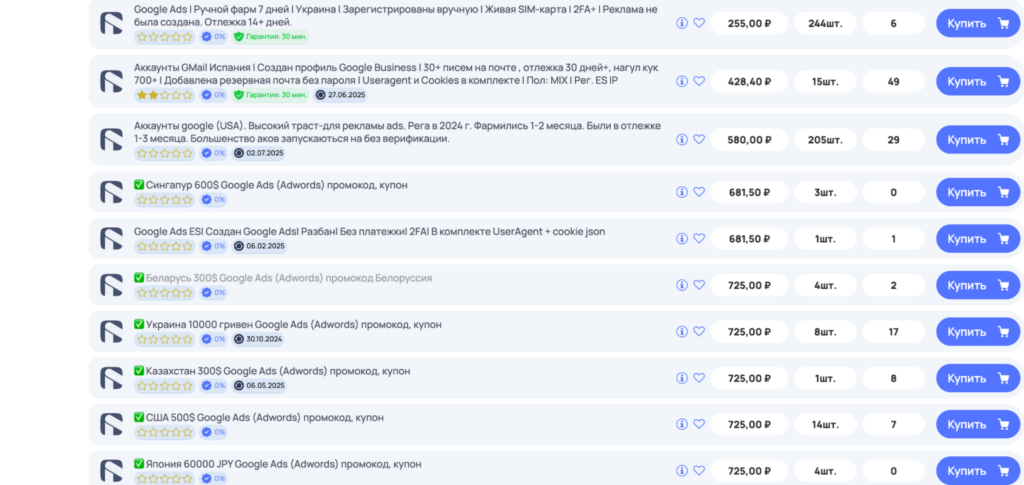1024x485 pixels.
Task: Click star rating of Сингапур 600$ listing
Action: tap(165, 200)
